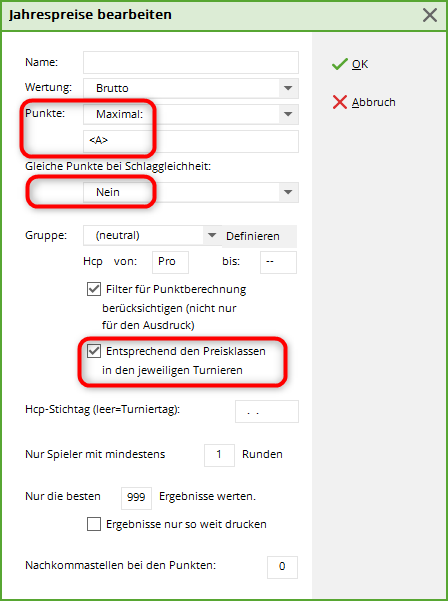The image size is (448, 601).
Task: Confirm with the OK button label
Action: pos(360,64)
